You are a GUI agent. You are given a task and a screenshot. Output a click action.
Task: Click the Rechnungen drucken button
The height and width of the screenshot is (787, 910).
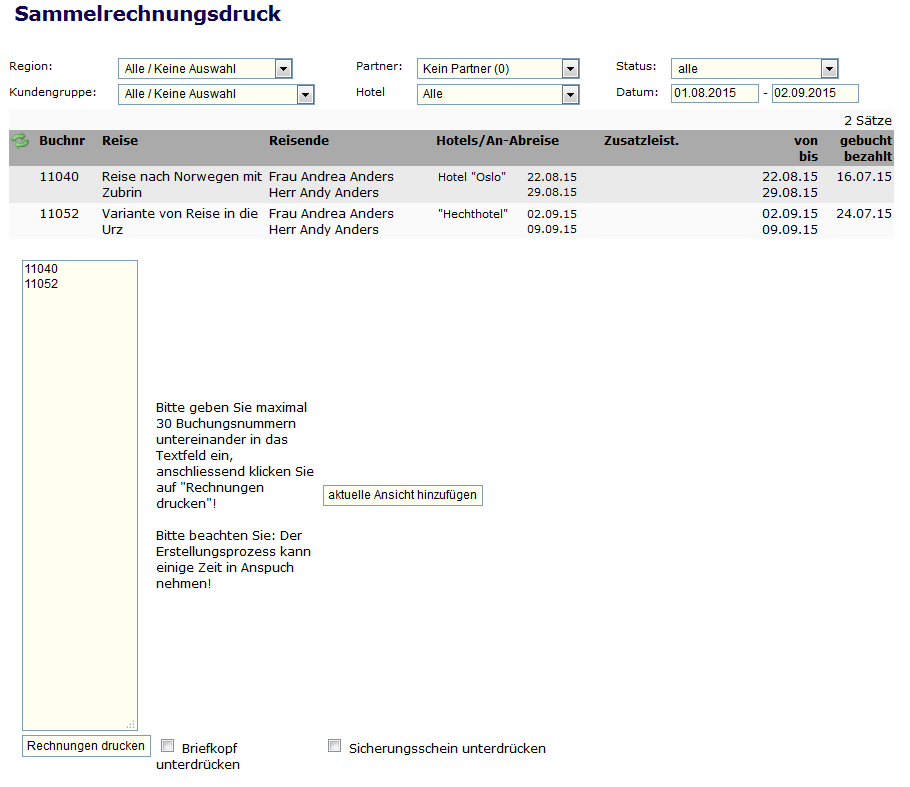86,746
